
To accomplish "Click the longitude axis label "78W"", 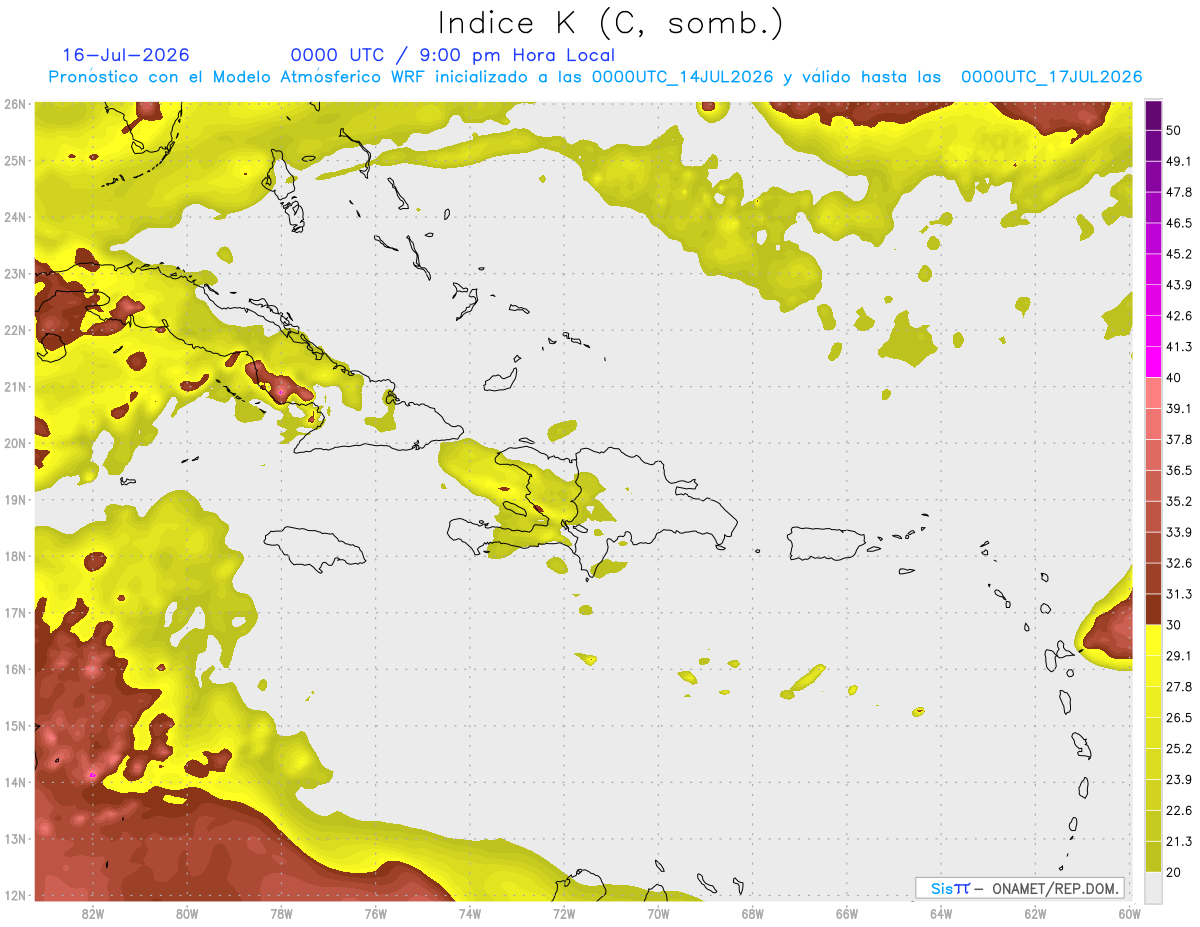I will (281, 913).
